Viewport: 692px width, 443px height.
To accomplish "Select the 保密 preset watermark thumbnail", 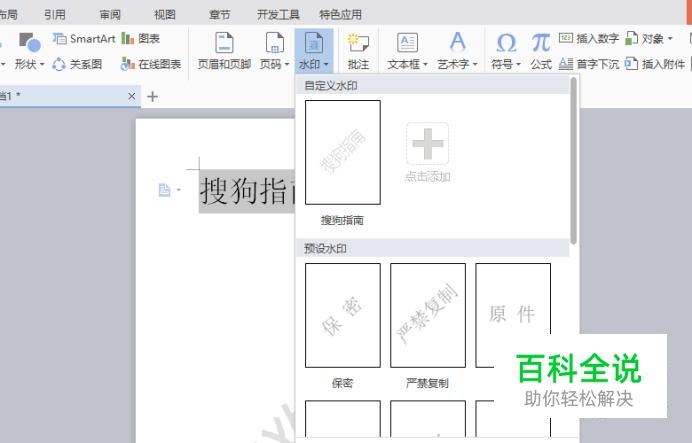I will (x=342, y=315).
